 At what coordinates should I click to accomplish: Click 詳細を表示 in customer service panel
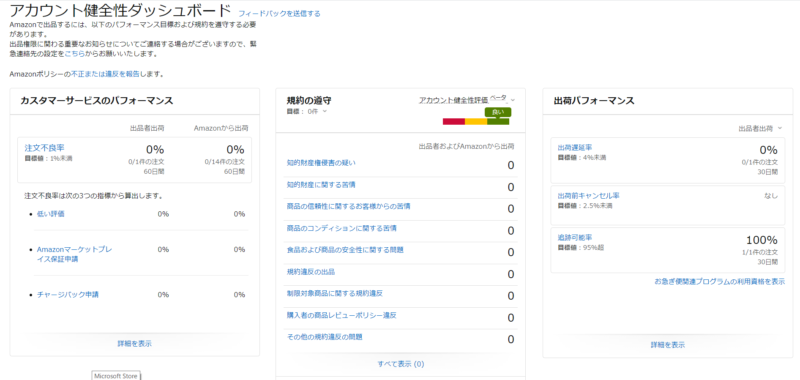tap(135, 343)
